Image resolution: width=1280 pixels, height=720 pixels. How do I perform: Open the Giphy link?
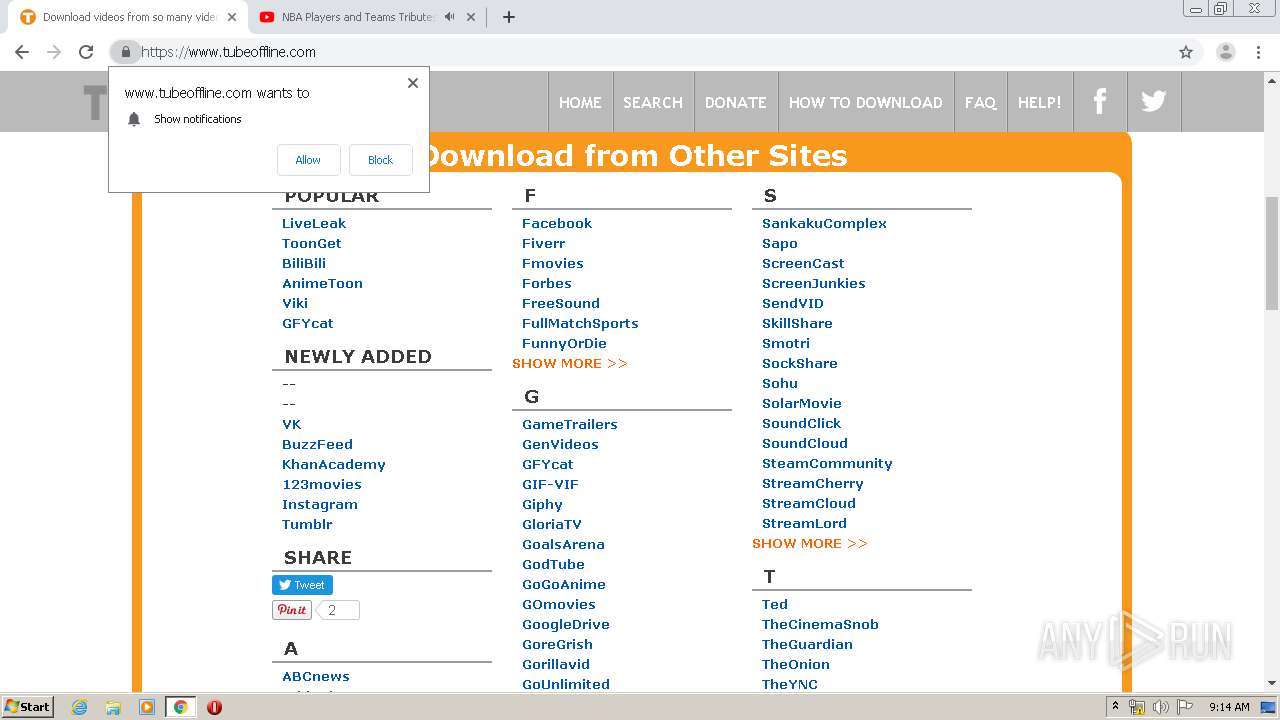pos(542,504)
